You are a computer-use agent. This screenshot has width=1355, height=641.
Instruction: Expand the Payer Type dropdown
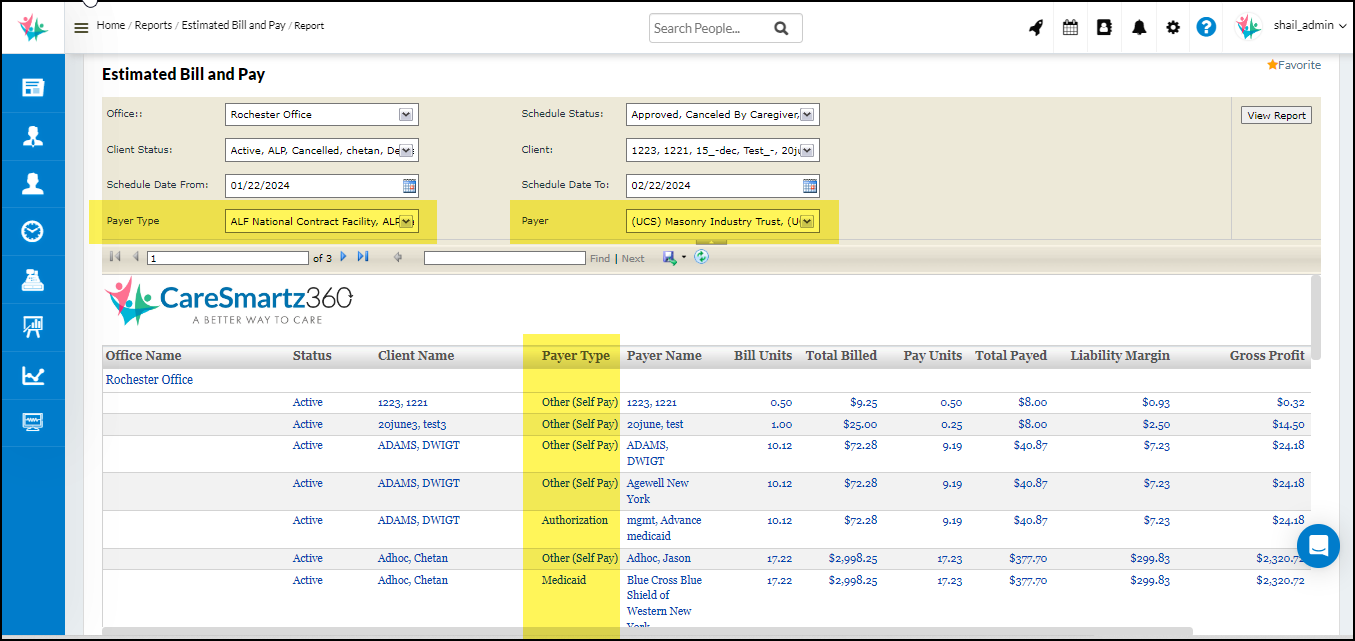pyautogui.click(x=406, y=222)
